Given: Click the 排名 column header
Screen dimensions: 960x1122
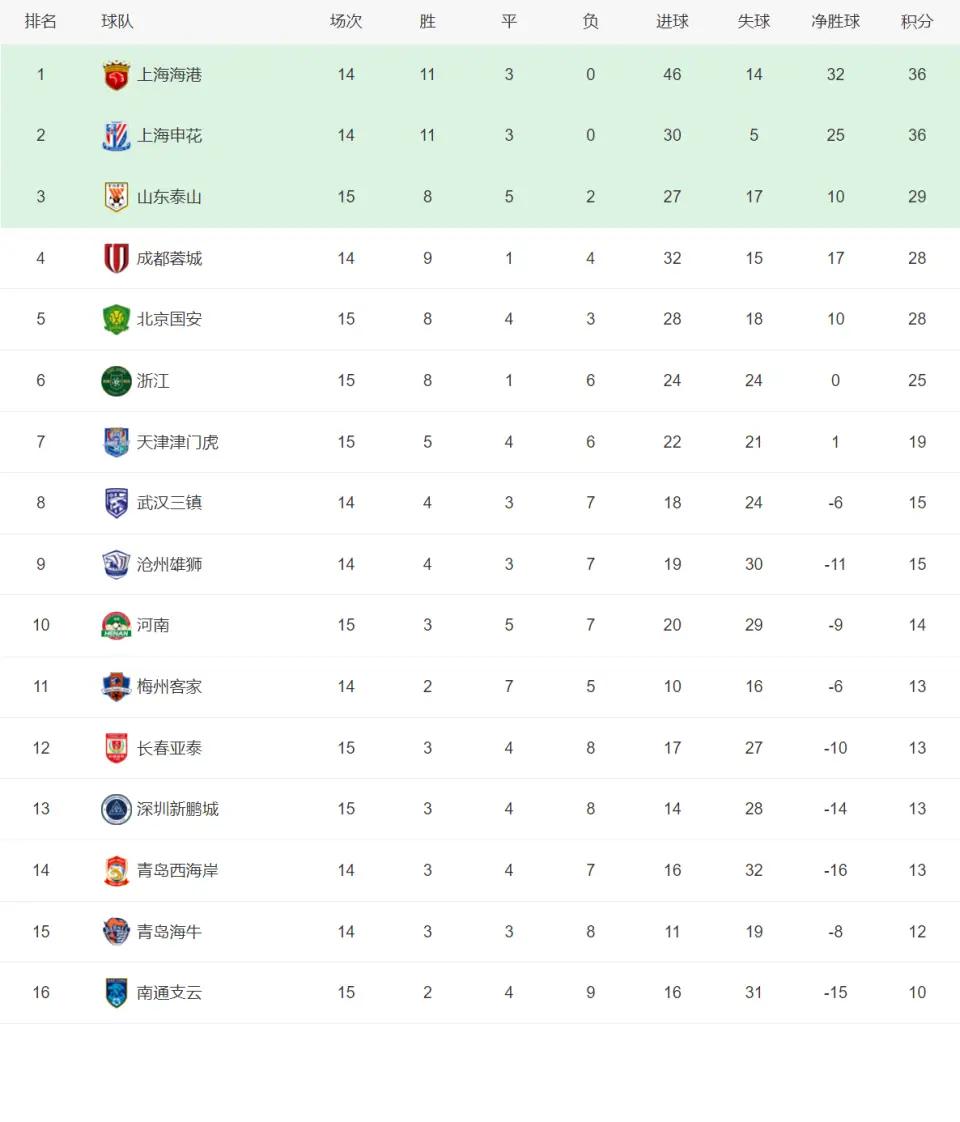Looking at the screenshot, I should (x=41, y=21).
